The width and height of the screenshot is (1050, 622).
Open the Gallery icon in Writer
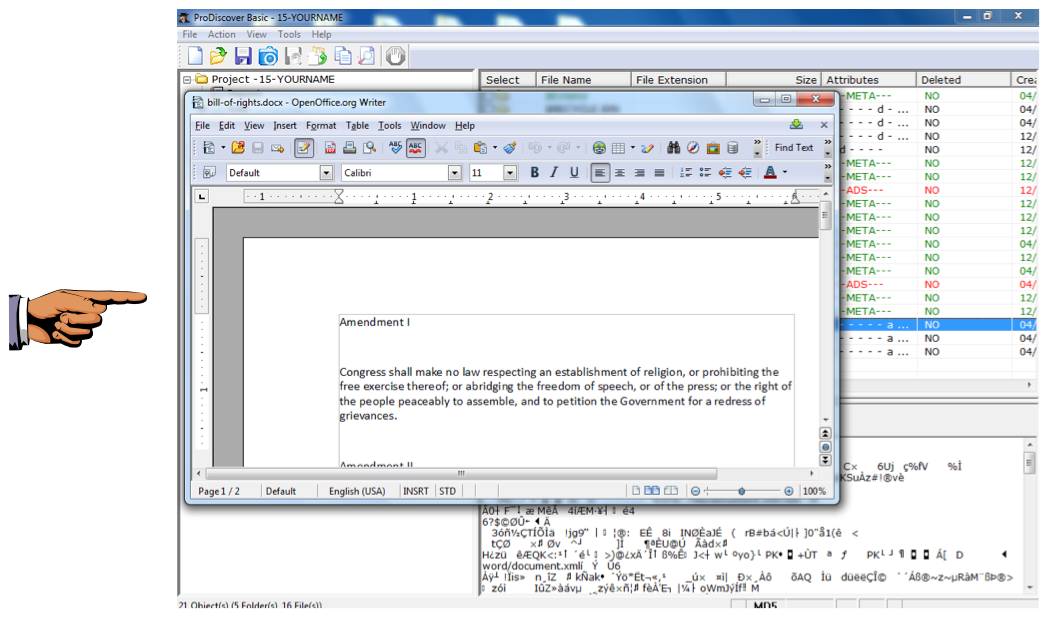point(713,148)
